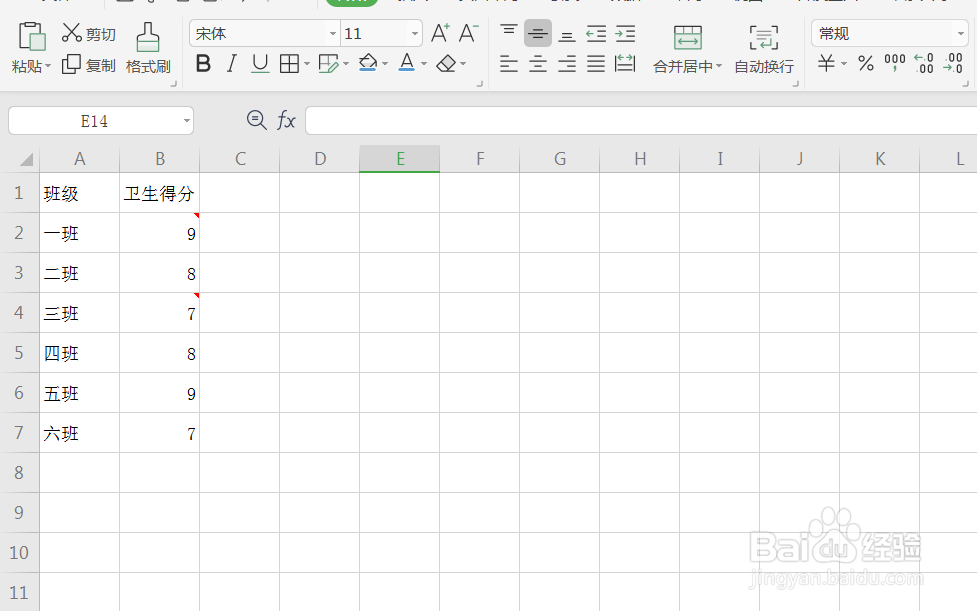Click the Copy (复制) icon
Screen dimensions: 977x611
pyautogui.click(x=71, y=64)
